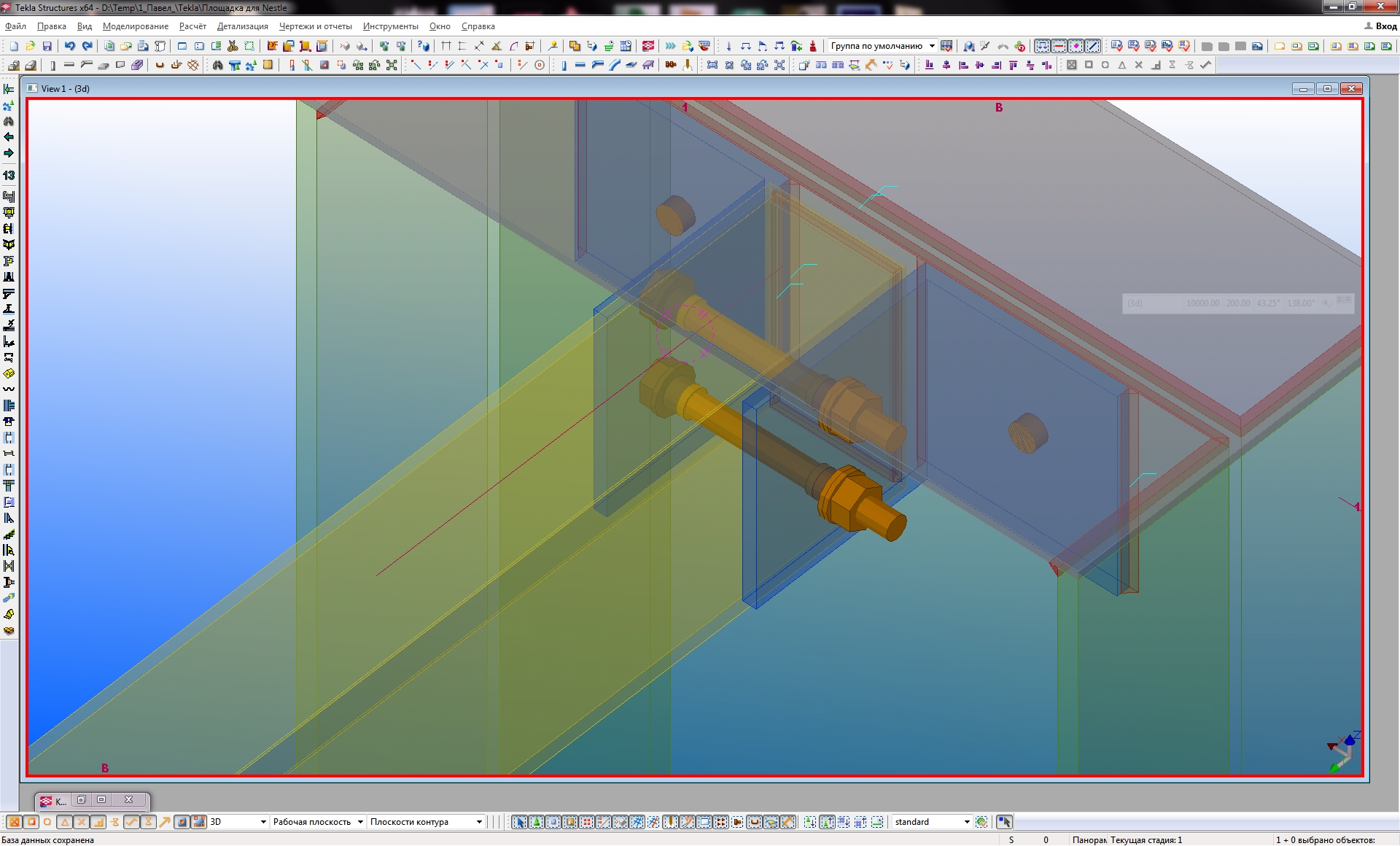Viewport: 1400px width, 846px height.
Task: Click the scissors clip plane icon
Action: tap(233, 46)
